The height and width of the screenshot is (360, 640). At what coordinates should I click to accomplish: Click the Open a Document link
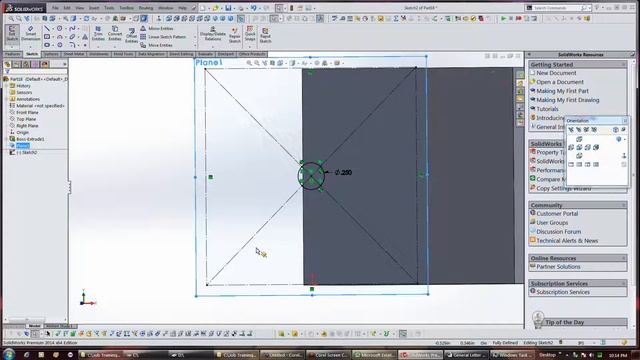560,82
